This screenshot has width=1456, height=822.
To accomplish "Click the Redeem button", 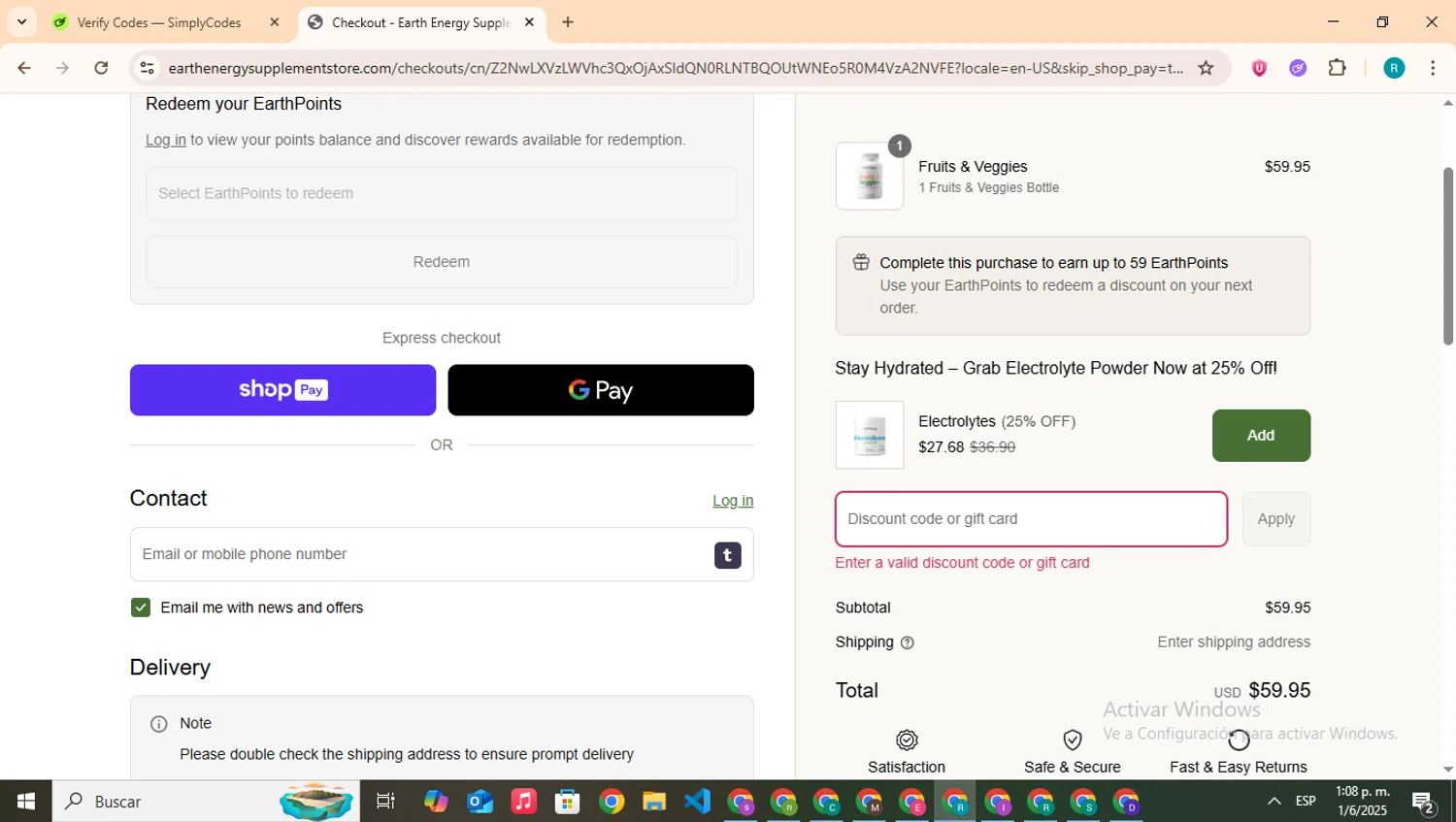I will (442, 262).
